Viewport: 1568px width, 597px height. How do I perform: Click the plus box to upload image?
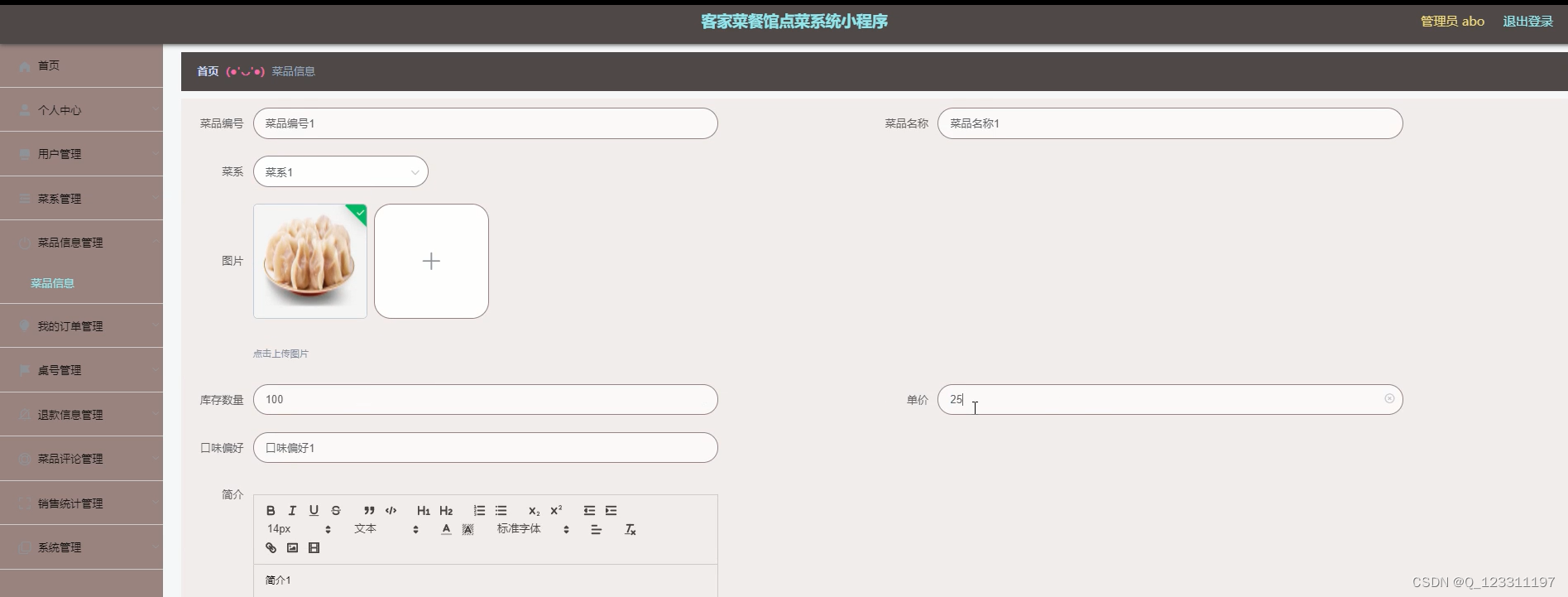[431, 261]
